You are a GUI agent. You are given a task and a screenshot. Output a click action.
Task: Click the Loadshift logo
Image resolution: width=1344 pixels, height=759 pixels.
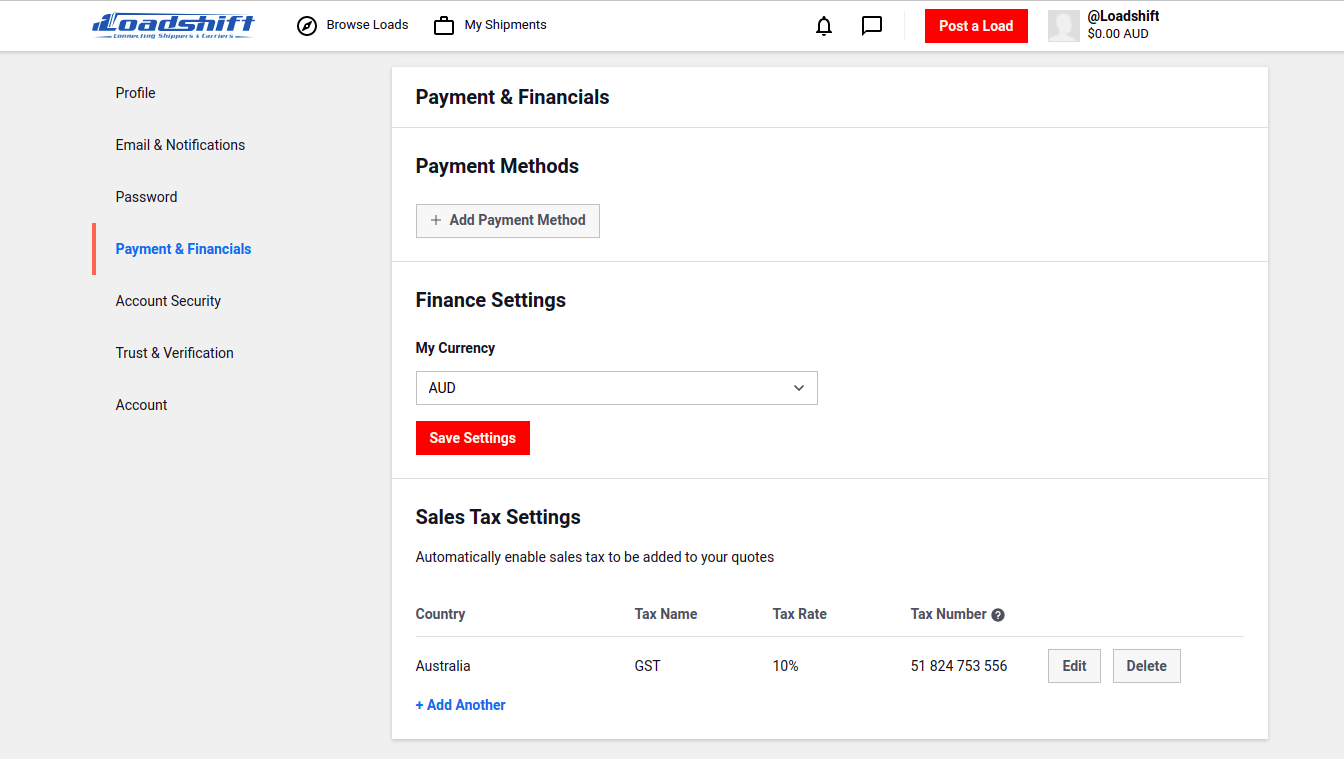point(172,25)
